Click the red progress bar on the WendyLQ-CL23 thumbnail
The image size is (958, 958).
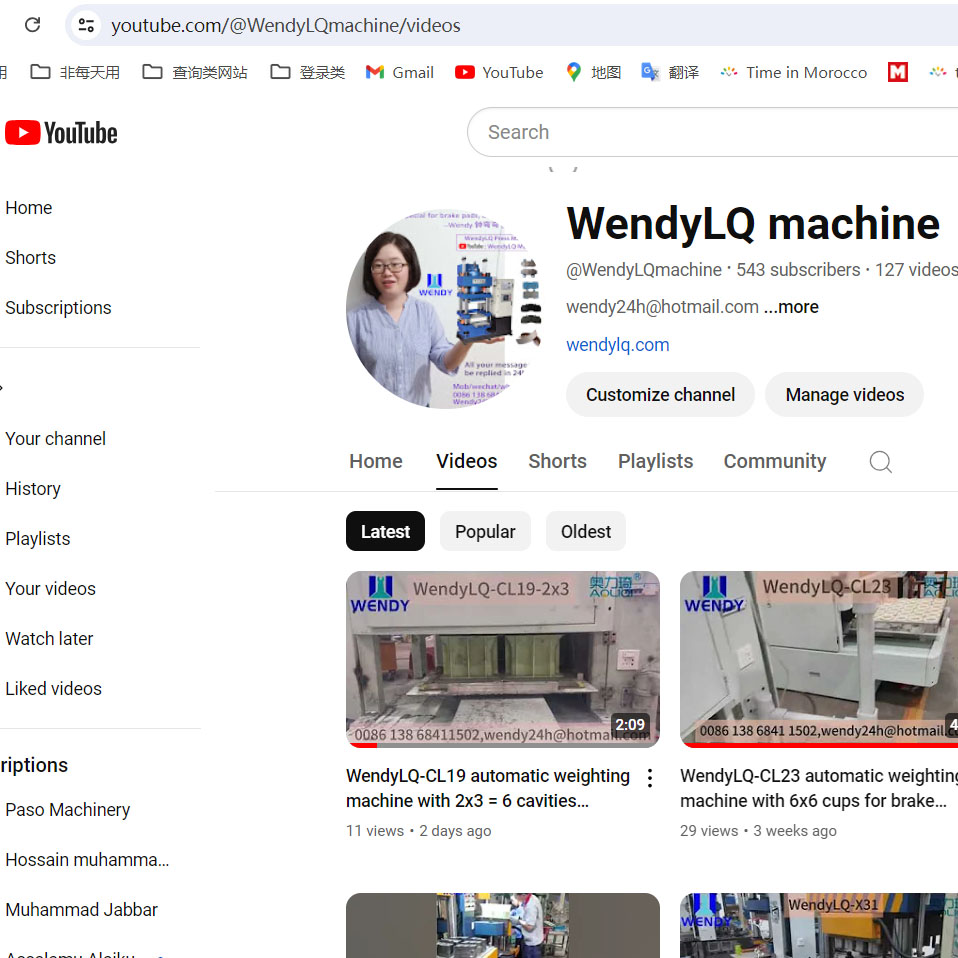pyautogui.click(x=818, y=745)
